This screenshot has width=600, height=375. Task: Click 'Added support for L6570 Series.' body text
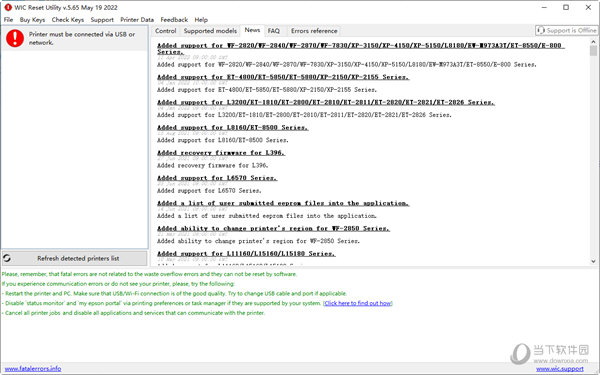tap(209, 191)
